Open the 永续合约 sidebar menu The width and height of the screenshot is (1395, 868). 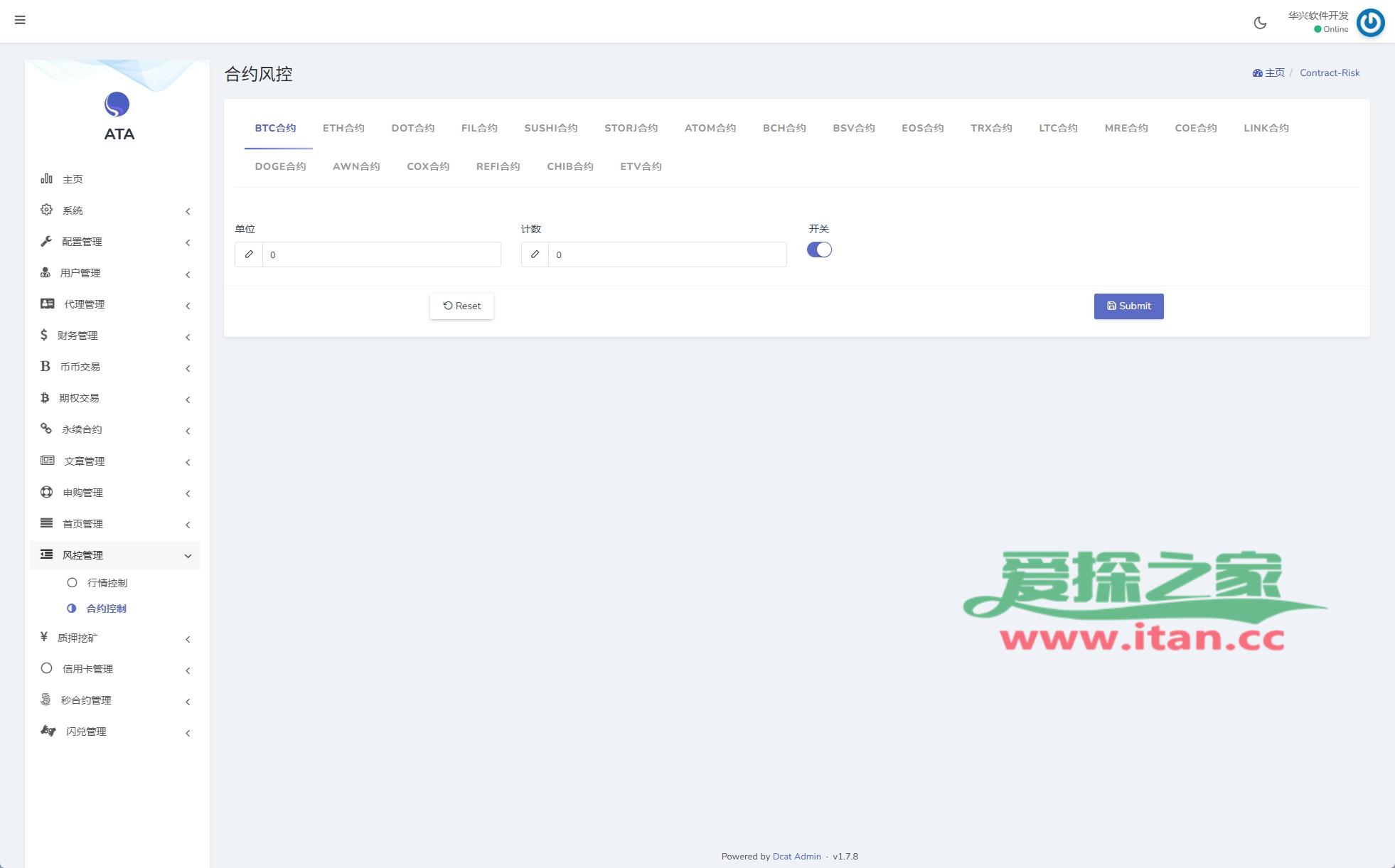[114, 429]
